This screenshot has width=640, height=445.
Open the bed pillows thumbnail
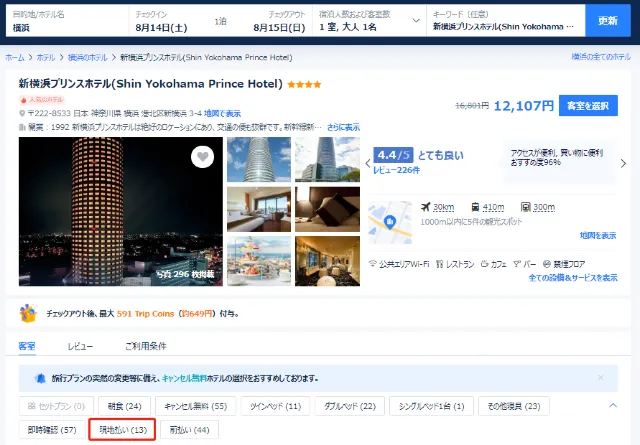[328, 209]
